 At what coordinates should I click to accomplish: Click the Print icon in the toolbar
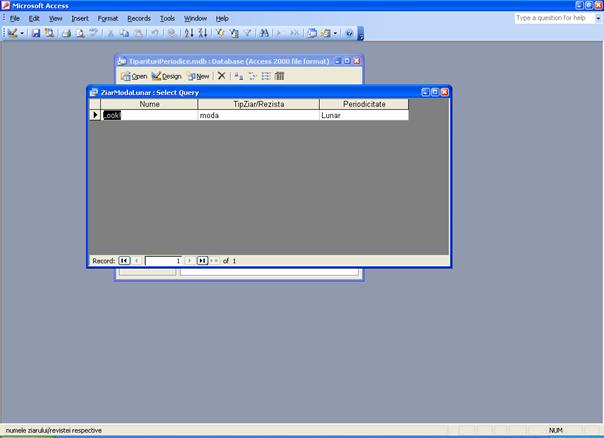coord(66,33)
